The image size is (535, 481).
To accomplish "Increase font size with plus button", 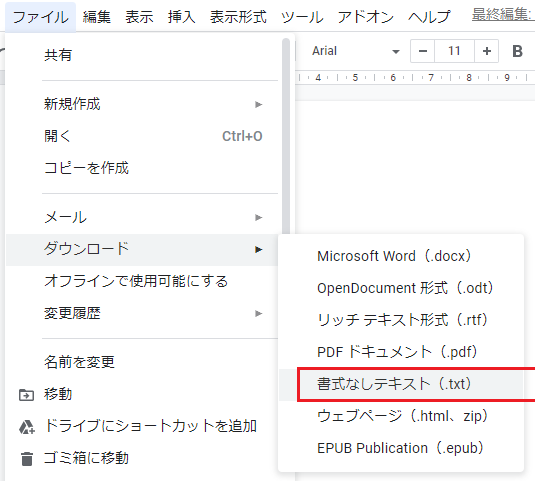I will pos(487,51).
